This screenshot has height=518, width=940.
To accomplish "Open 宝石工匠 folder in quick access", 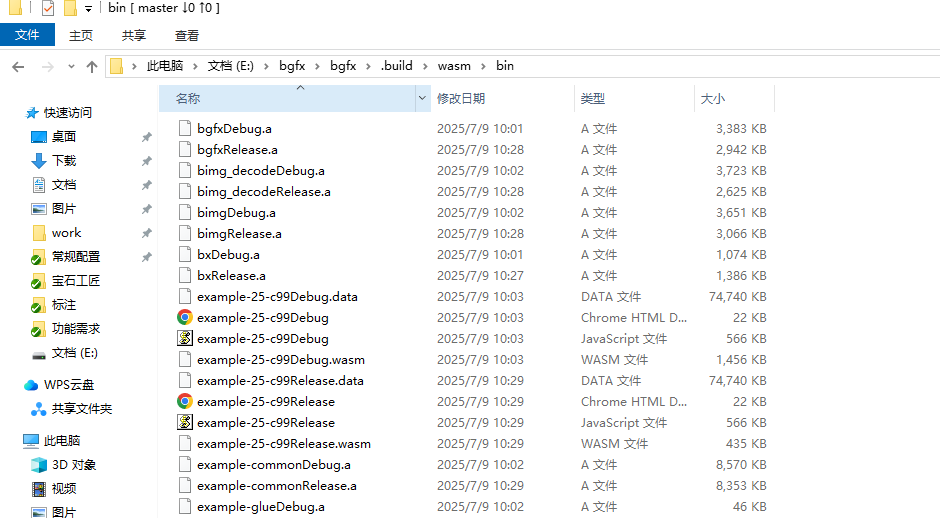I will click(76, 281).
